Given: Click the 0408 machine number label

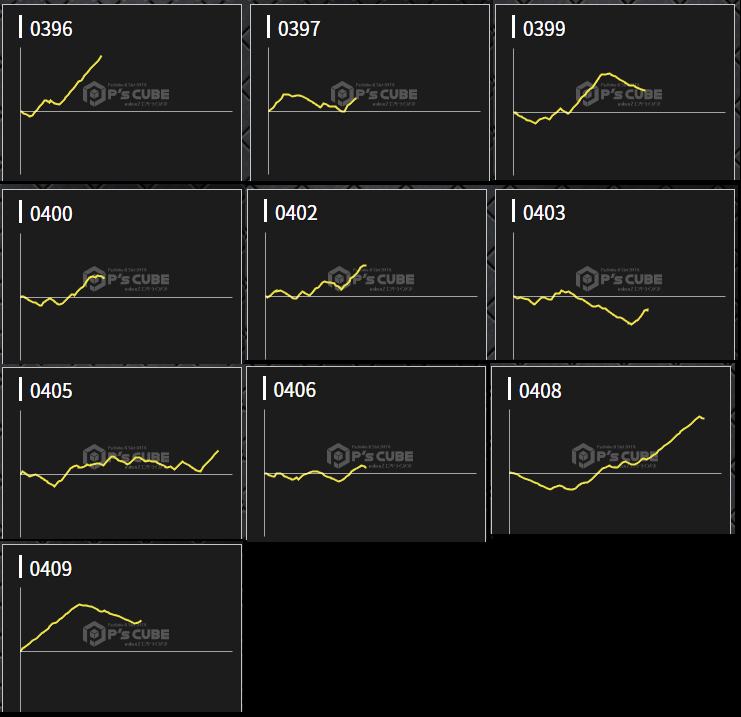Looking at the screenshot, I should 540,391.
